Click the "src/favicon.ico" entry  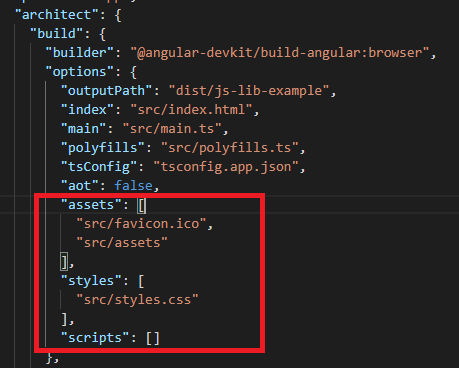click(x=141, y=224)
